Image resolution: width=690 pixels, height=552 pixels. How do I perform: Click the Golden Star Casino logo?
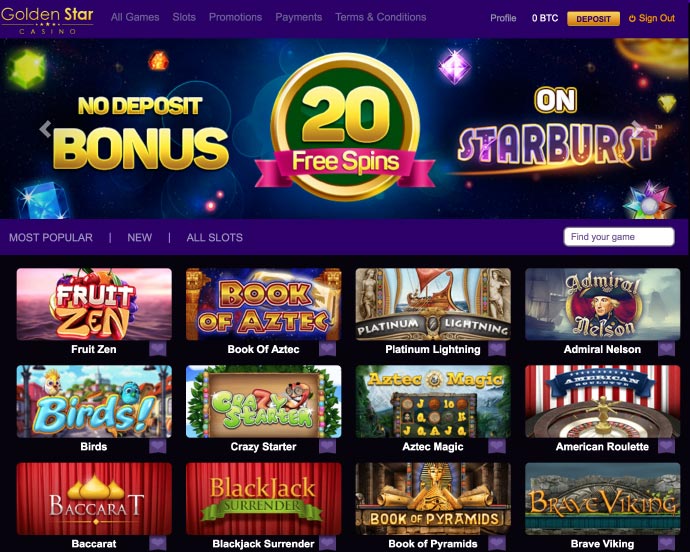(x=47, y=20)
